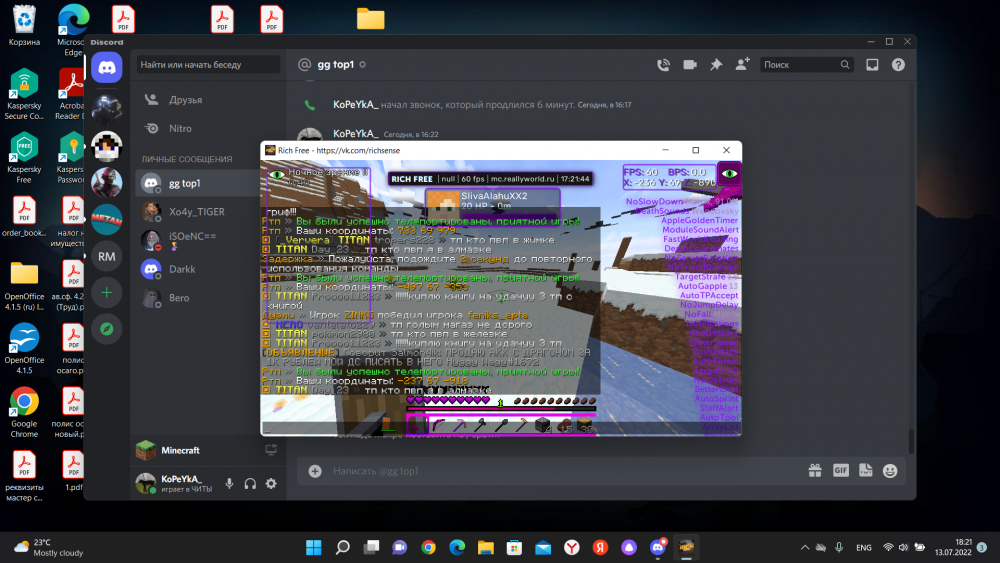
Task: Select hotbar slot with black block
Action: pos(543,425)
